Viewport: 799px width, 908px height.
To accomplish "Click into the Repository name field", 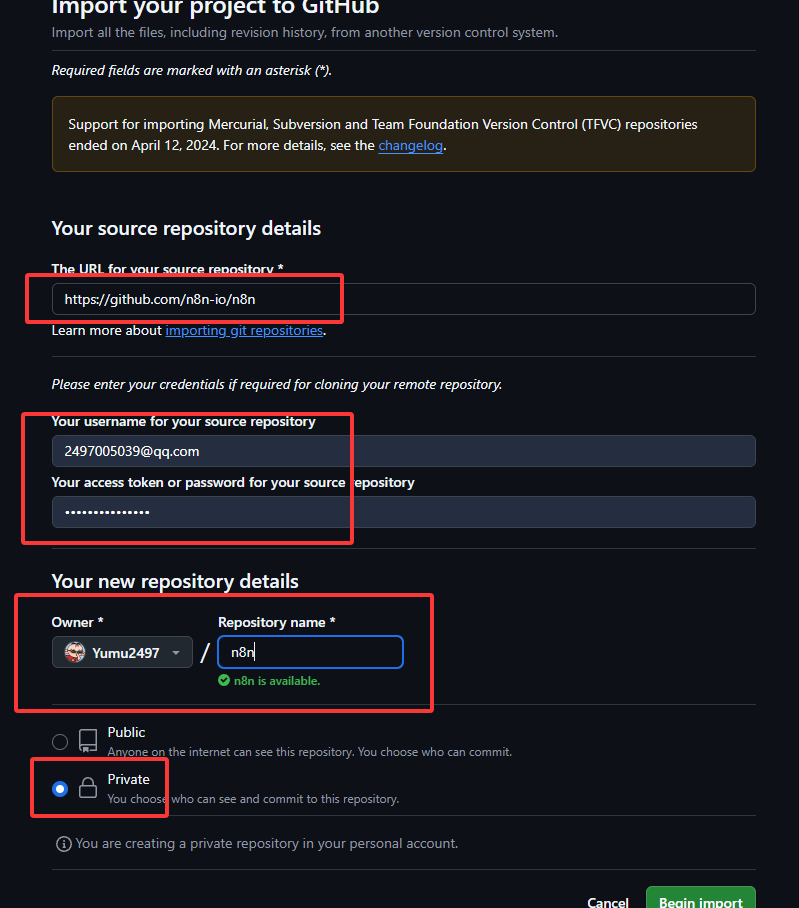I will pyautogui.click(x=310, y=652).
